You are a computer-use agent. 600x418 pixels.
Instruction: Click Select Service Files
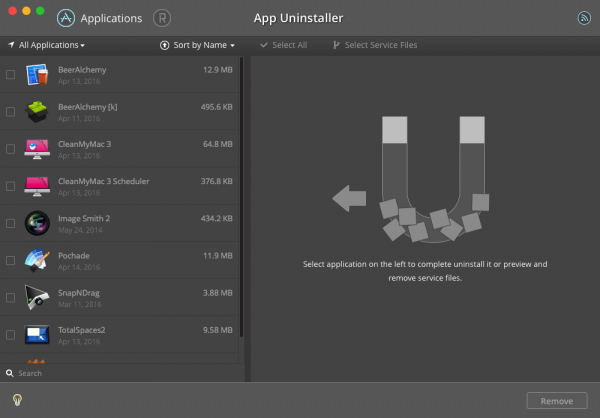[375, 45]
